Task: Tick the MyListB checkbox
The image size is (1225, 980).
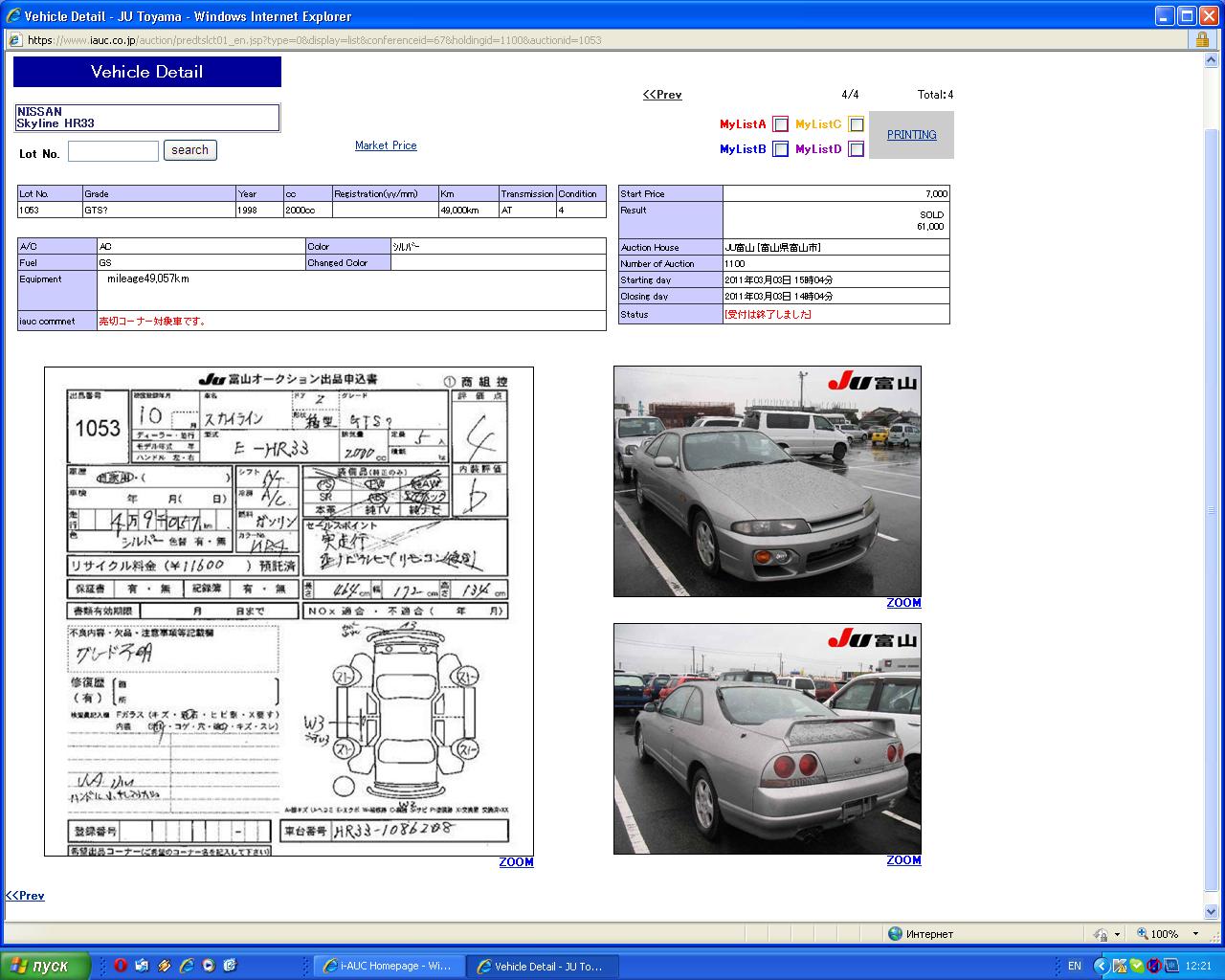Action: [x=781, y=149]
